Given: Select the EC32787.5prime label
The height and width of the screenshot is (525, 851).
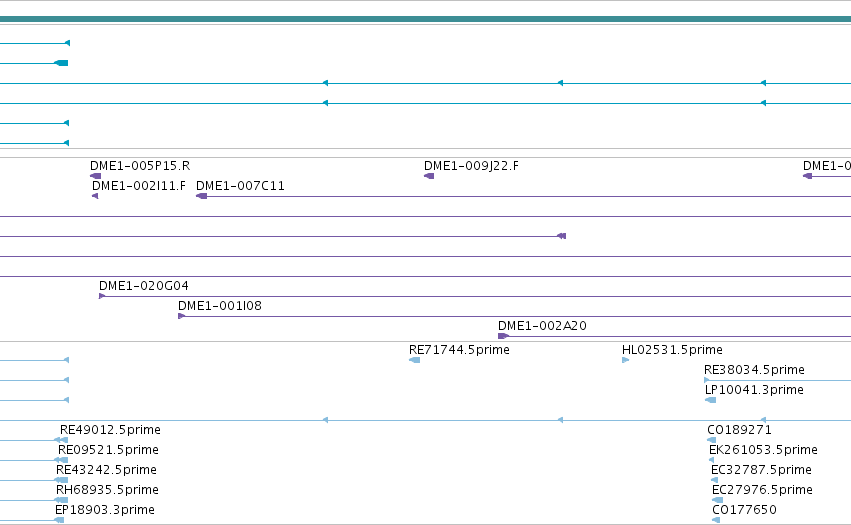Looking at the screenshot, I should coord(761,470).
